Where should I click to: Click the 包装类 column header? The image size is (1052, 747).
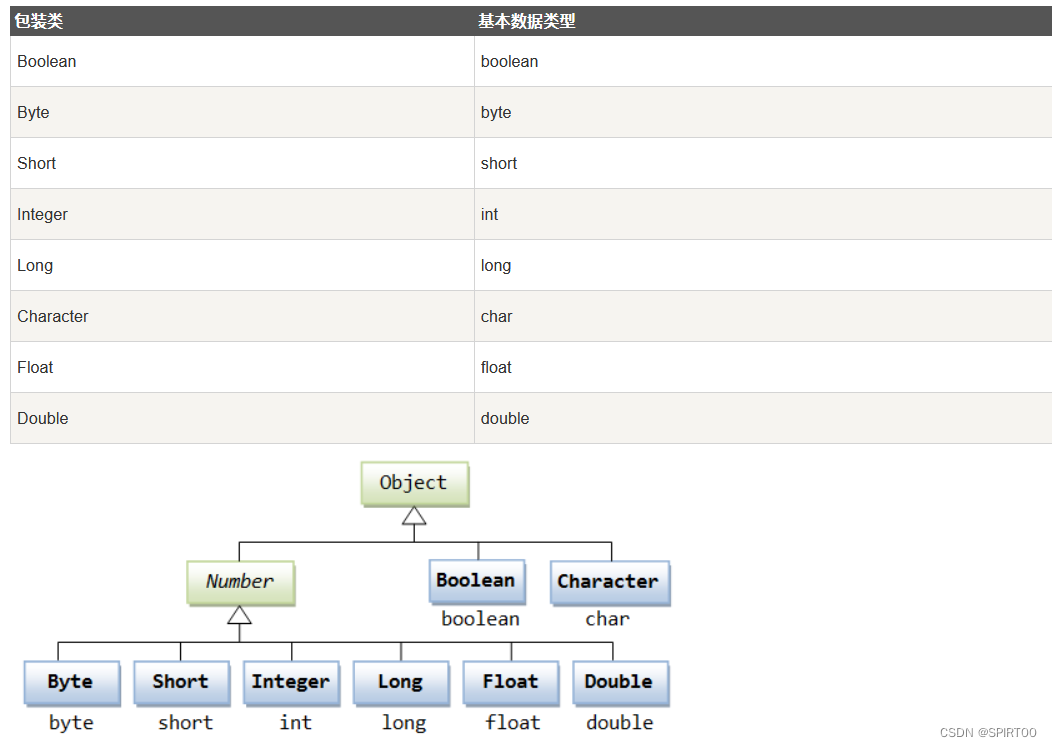(242, 21)
